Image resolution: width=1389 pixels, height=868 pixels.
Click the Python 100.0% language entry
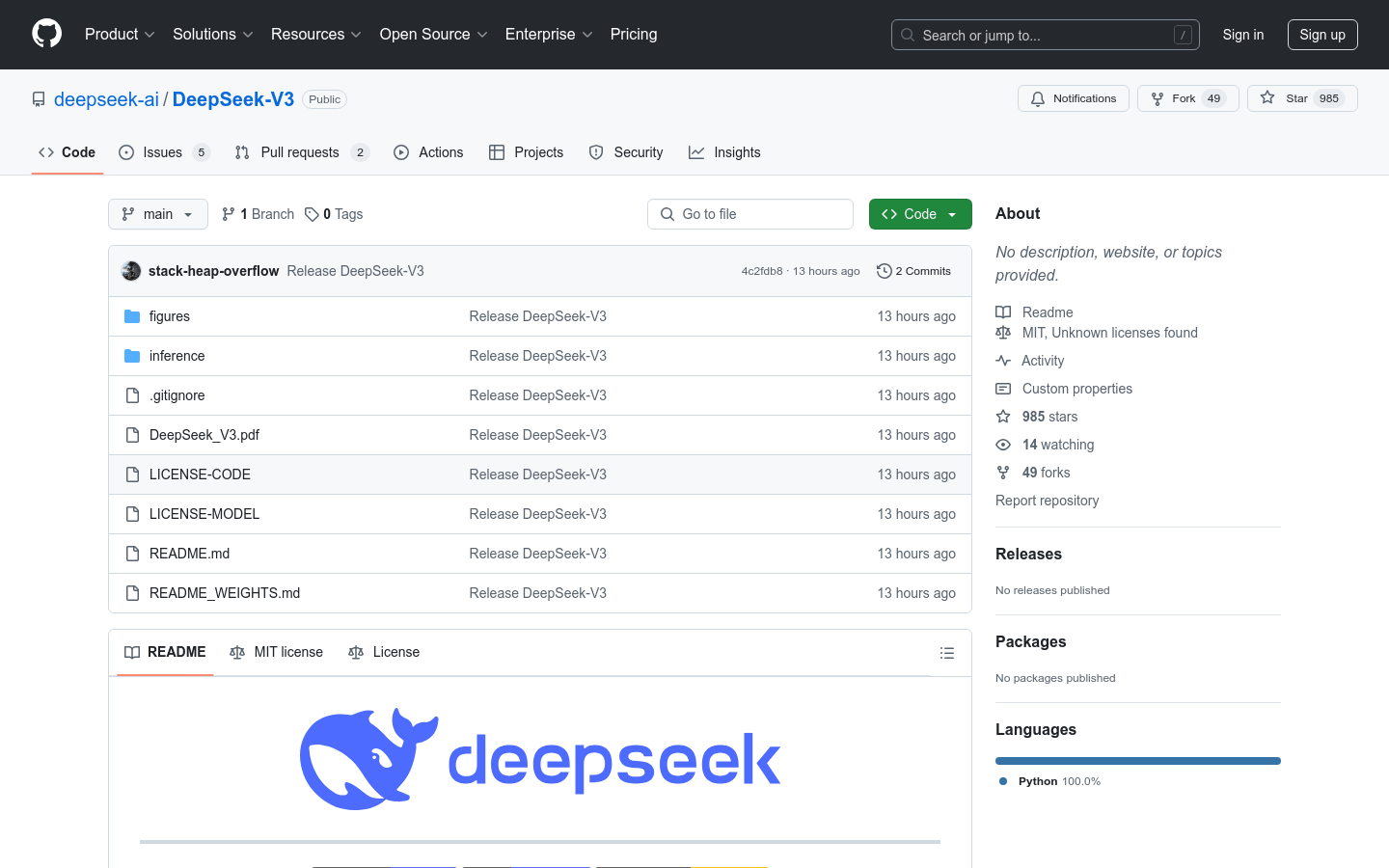(x=1049, y=781)
